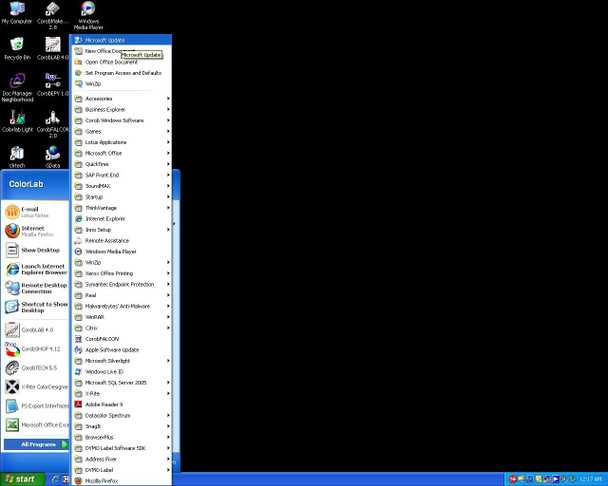Select CorobFALCON in programs list

[121, 339]
